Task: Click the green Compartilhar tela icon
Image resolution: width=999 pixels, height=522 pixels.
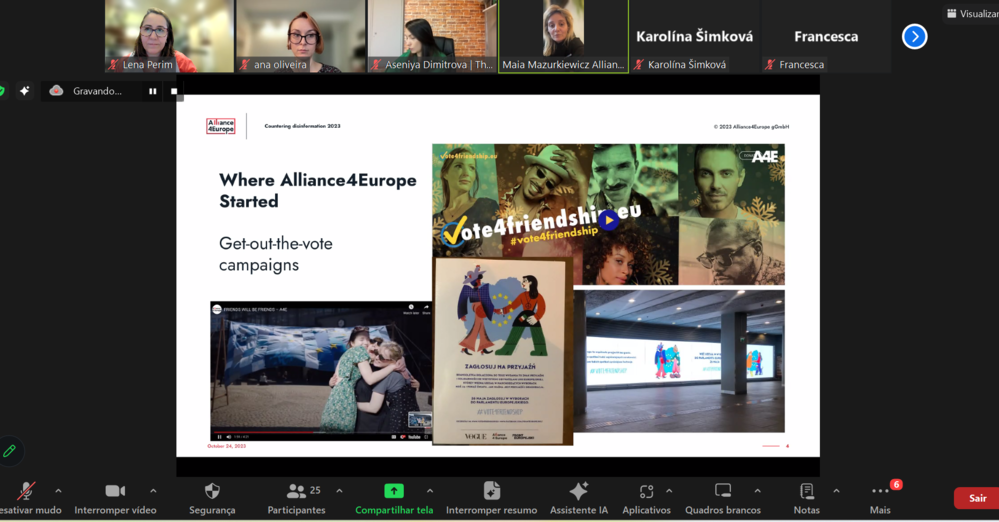Action: pos(394,491)
